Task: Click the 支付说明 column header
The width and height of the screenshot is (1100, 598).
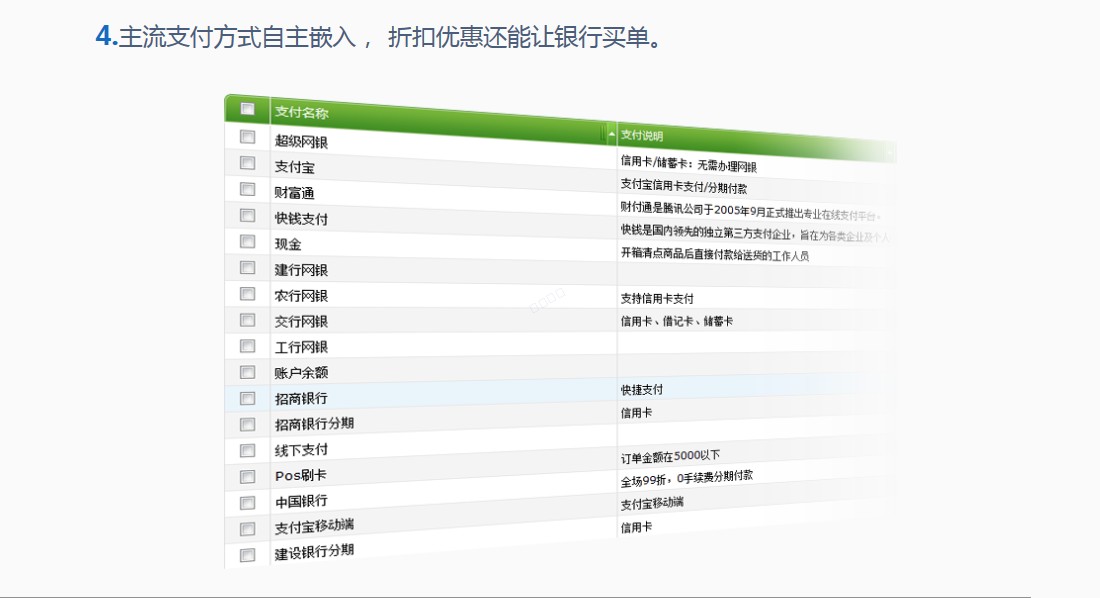Action: 641,135
